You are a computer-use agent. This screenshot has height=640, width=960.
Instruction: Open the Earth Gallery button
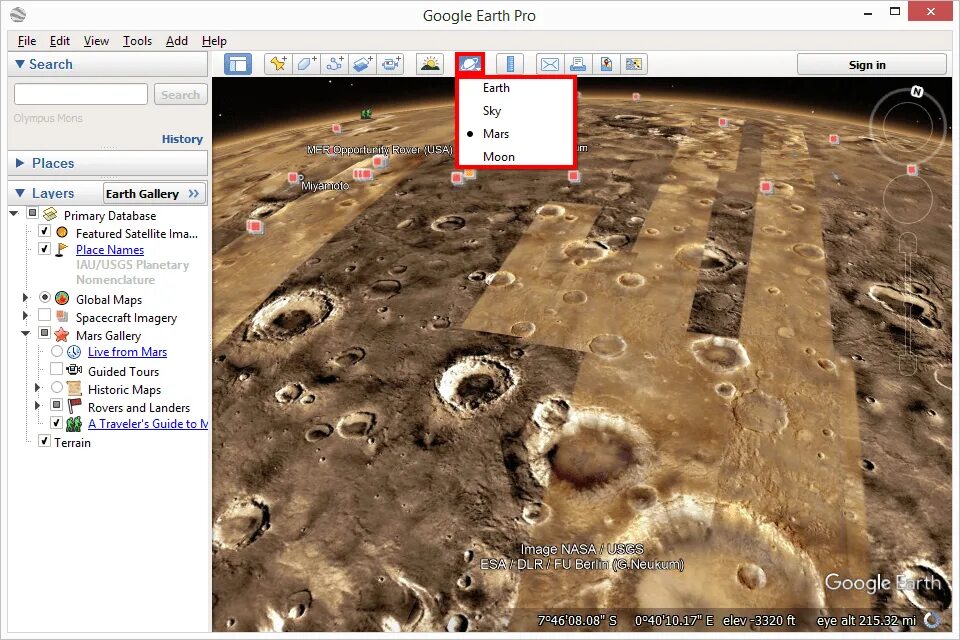pyautogui.click(x=154, y=194)
